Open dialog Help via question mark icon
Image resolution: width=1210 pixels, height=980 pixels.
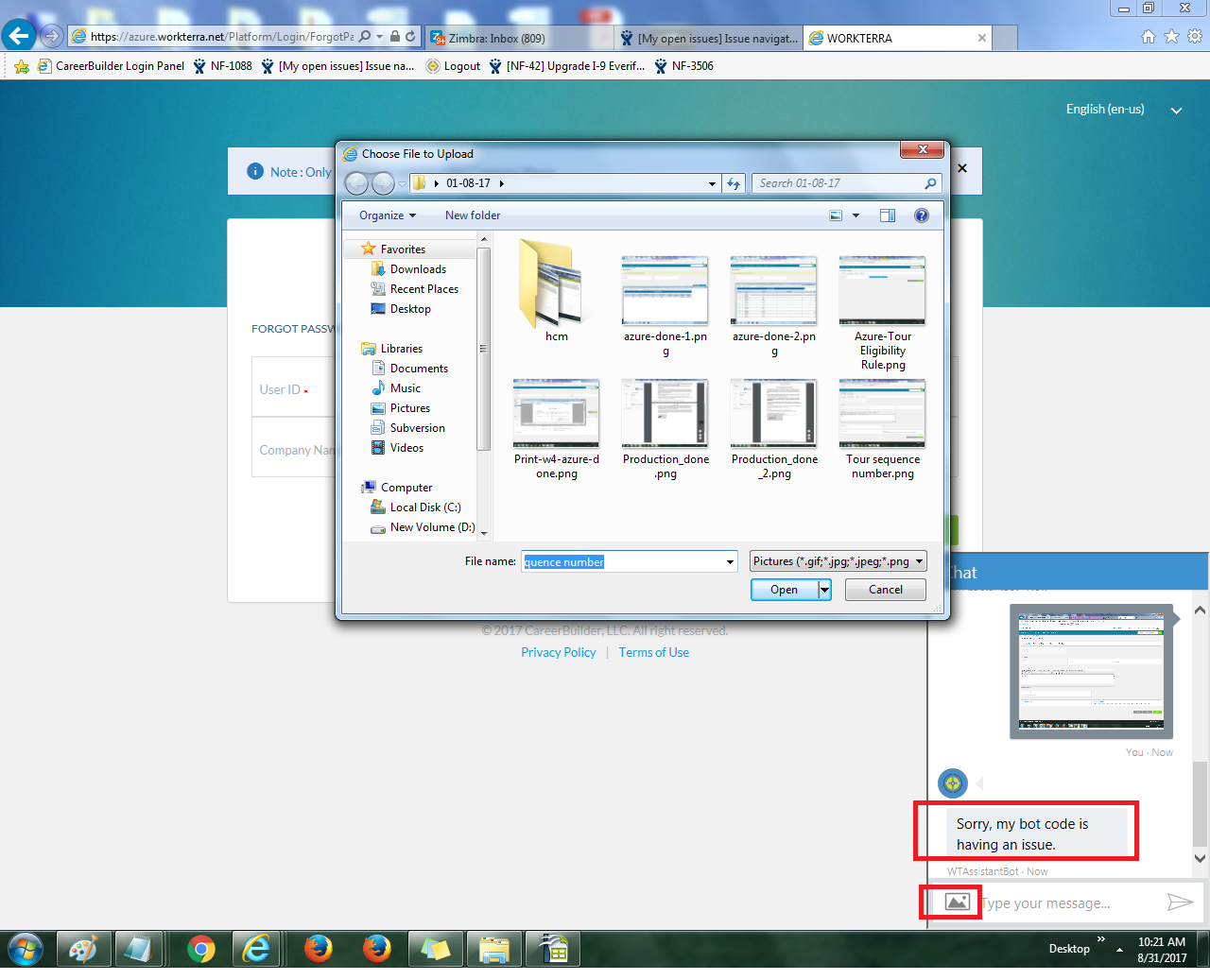(x=920, y=215)
